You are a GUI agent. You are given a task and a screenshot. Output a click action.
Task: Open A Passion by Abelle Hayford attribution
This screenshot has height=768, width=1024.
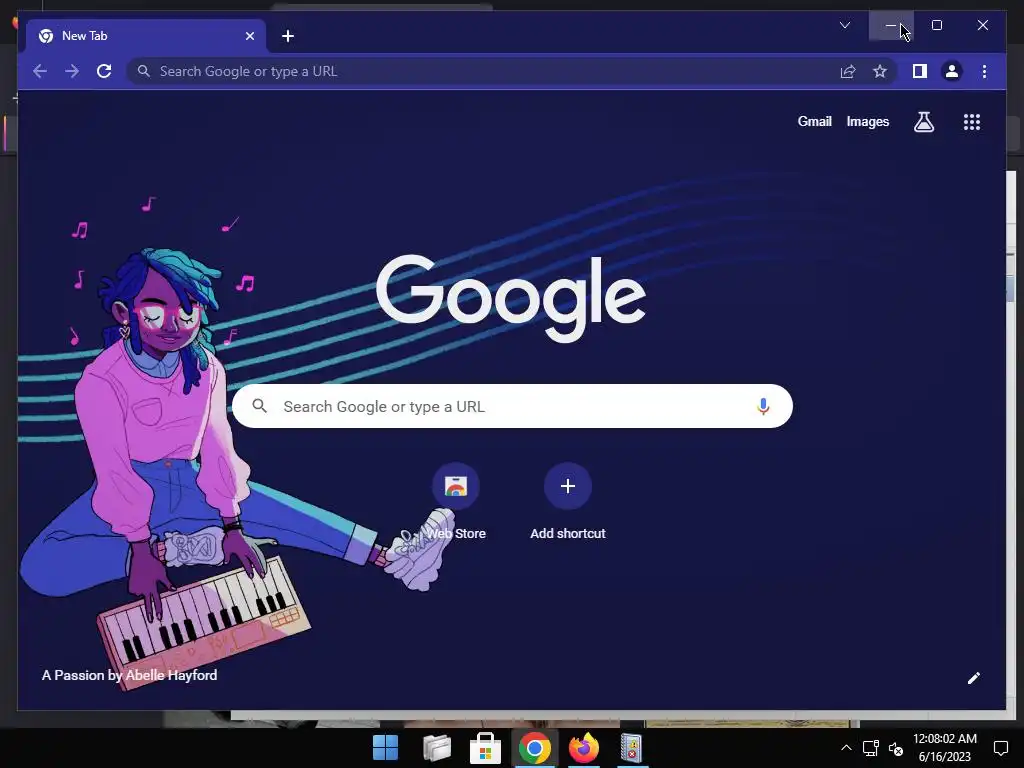tap(129, 675)
